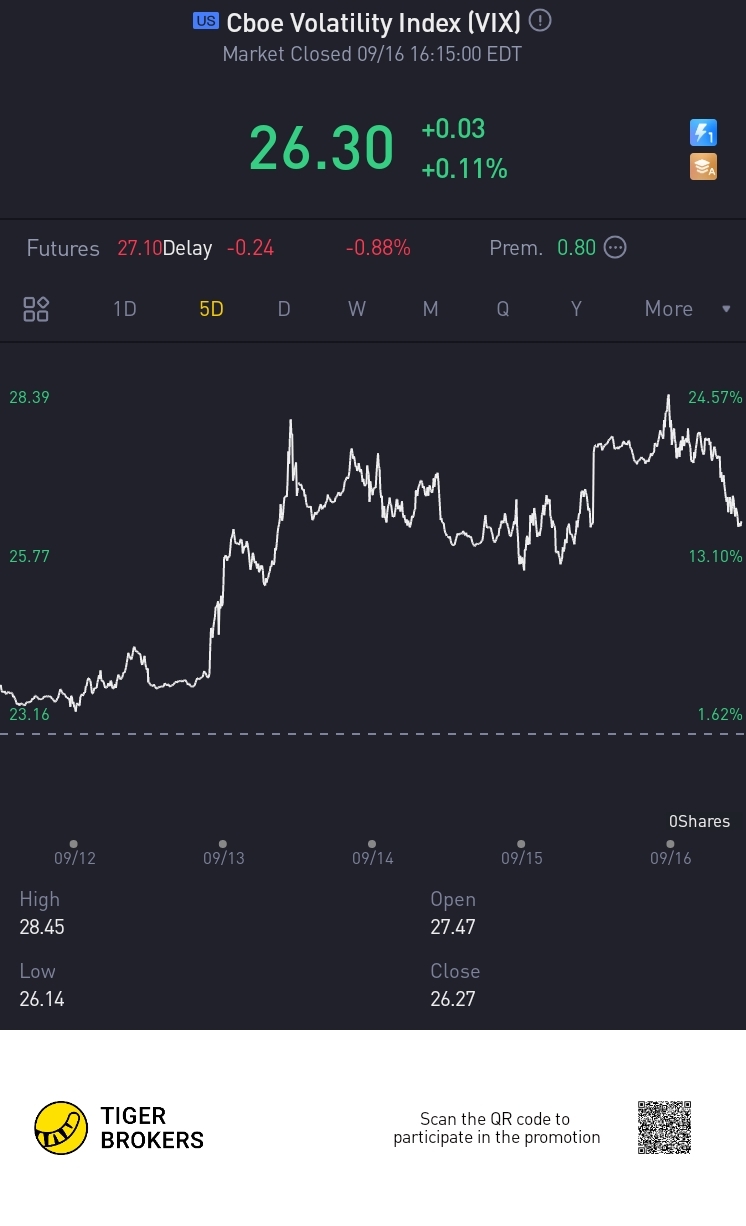The height and width of the screenshot is (1226, 746).
Task: Switch to daily D candles tab
Action: click(284, 309)
